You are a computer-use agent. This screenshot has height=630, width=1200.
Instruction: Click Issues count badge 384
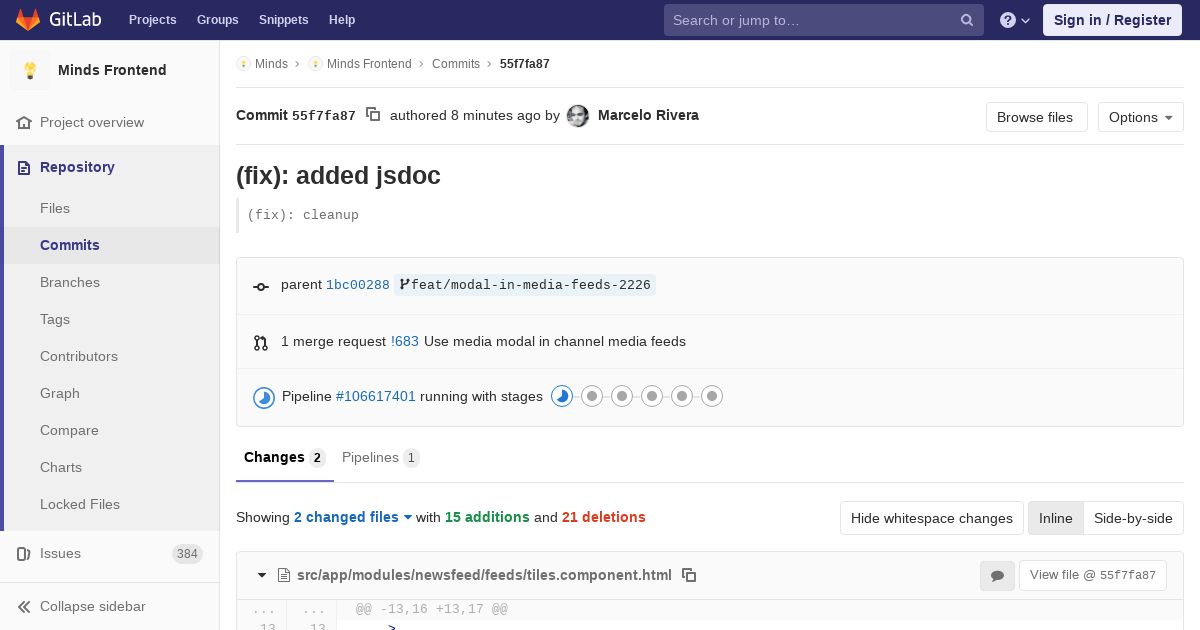tap(187, 554)
